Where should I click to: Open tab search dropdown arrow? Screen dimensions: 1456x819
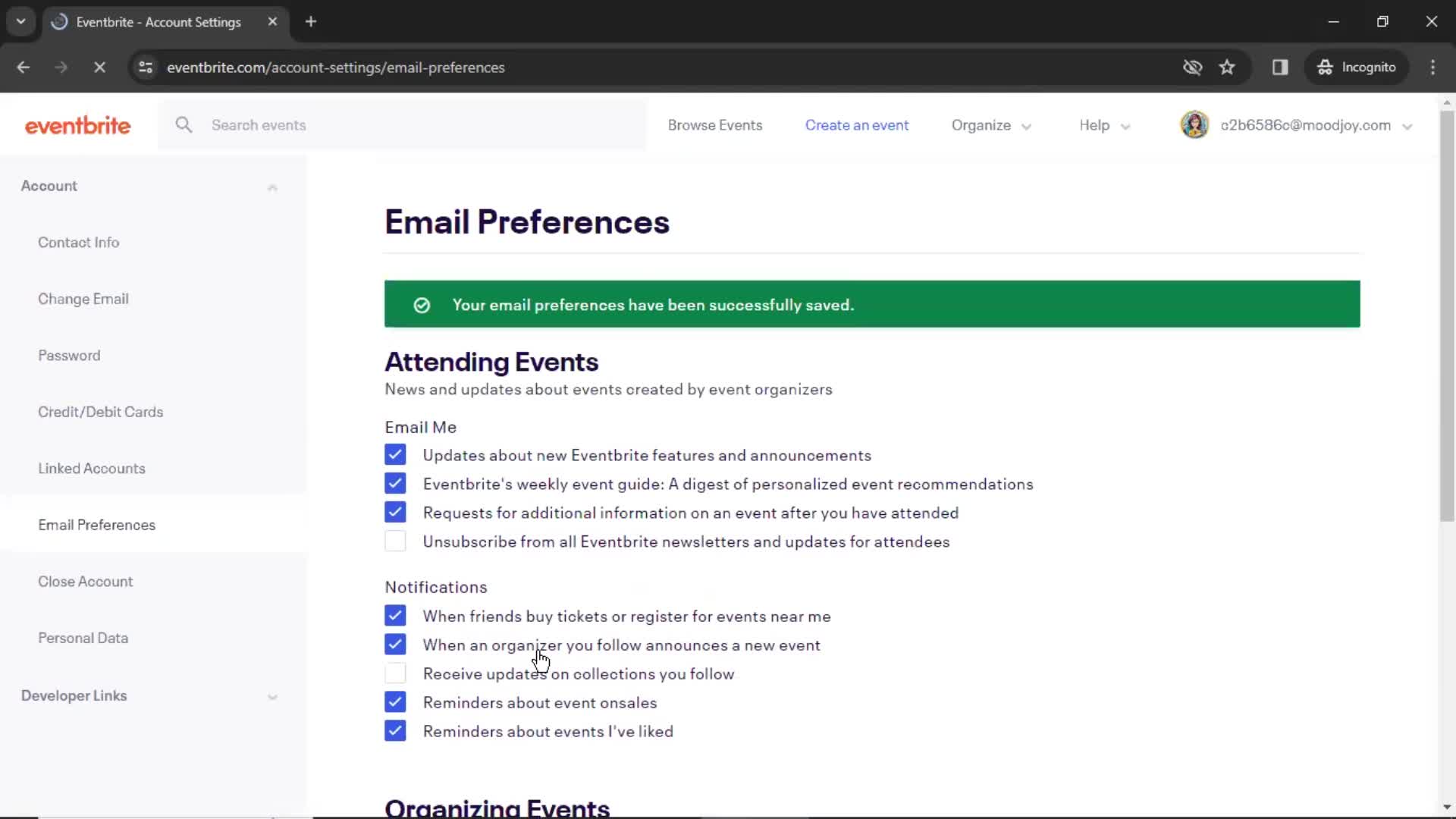tap(21, 22)
